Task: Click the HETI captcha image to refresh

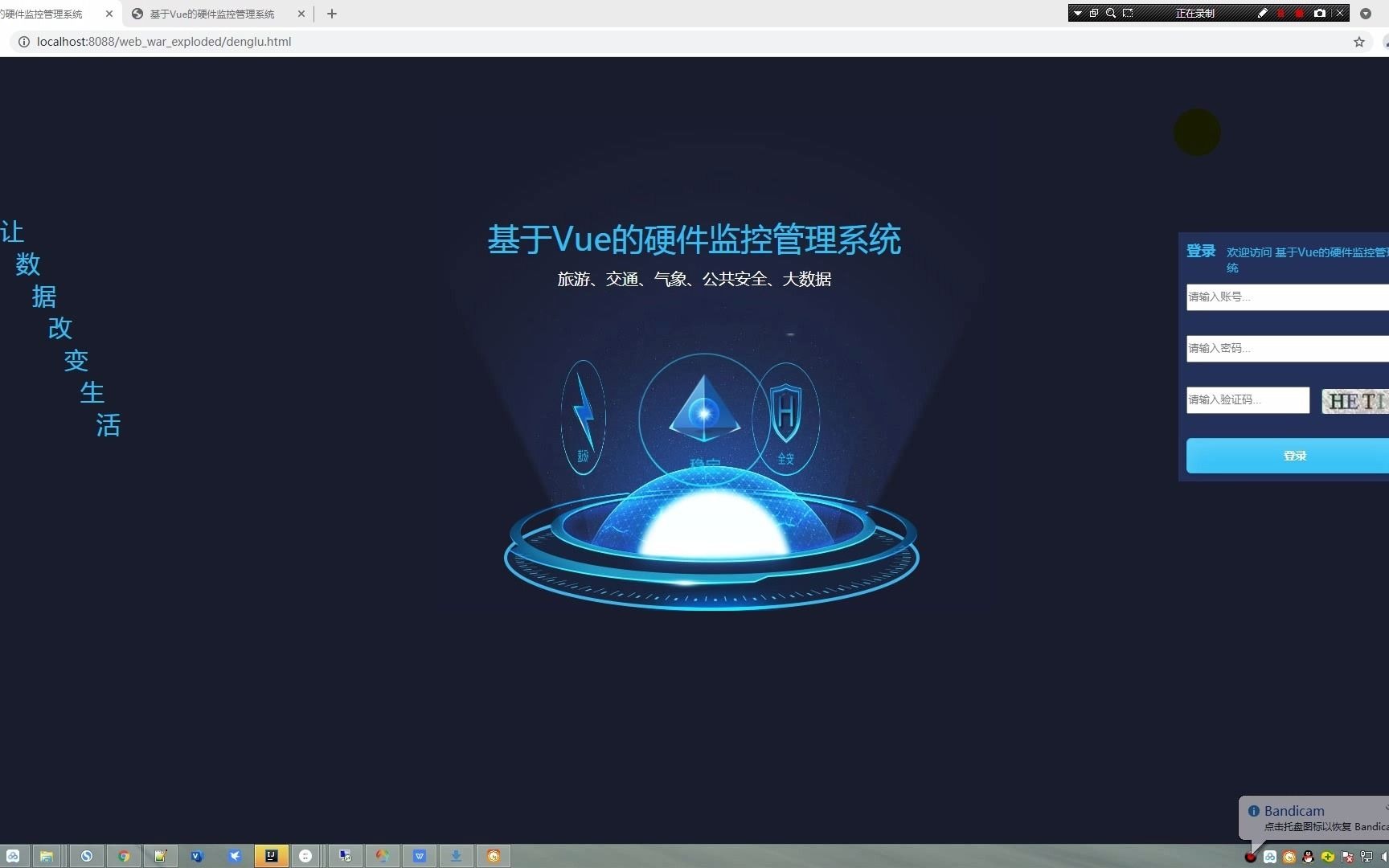Action: (x=1356, y=401)
